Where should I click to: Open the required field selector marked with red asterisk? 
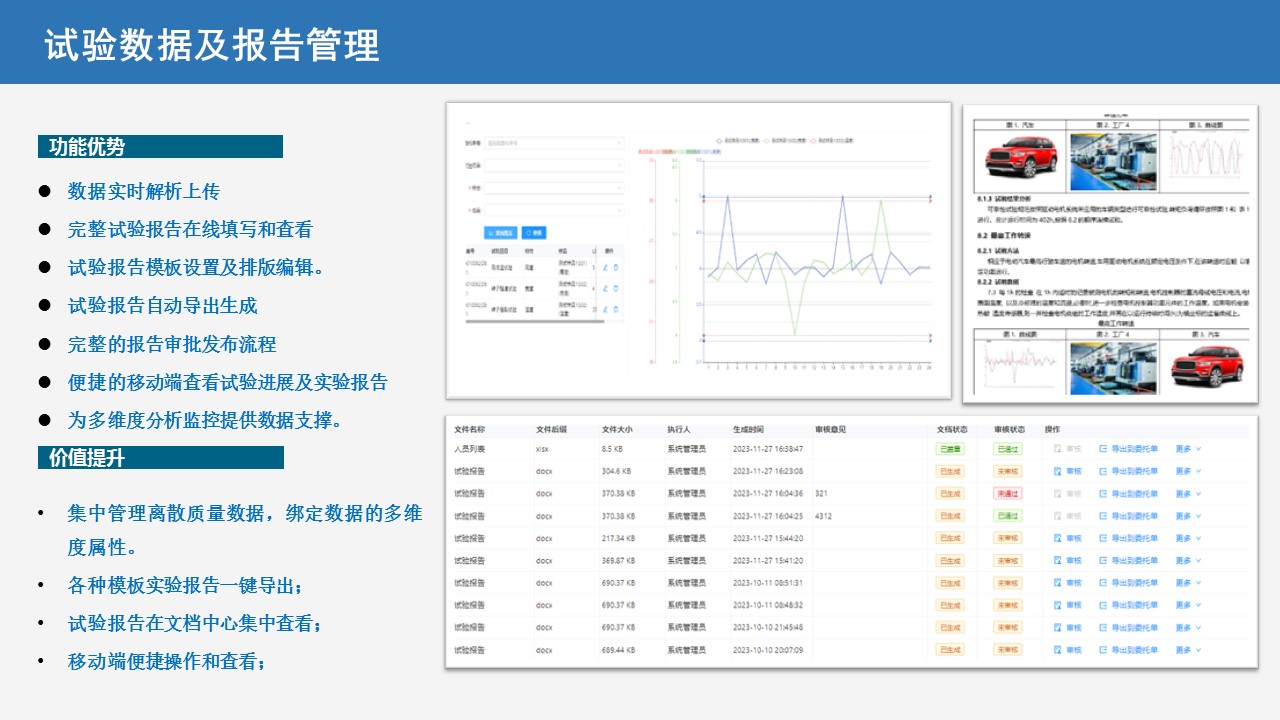coord(553,188)
